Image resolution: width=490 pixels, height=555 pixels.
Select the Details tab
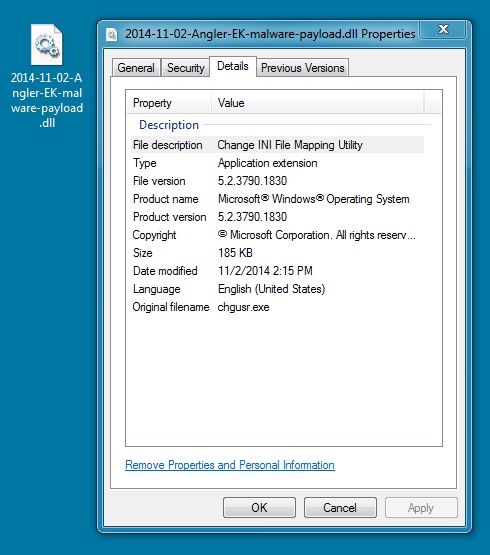click(x=233, y=66)
